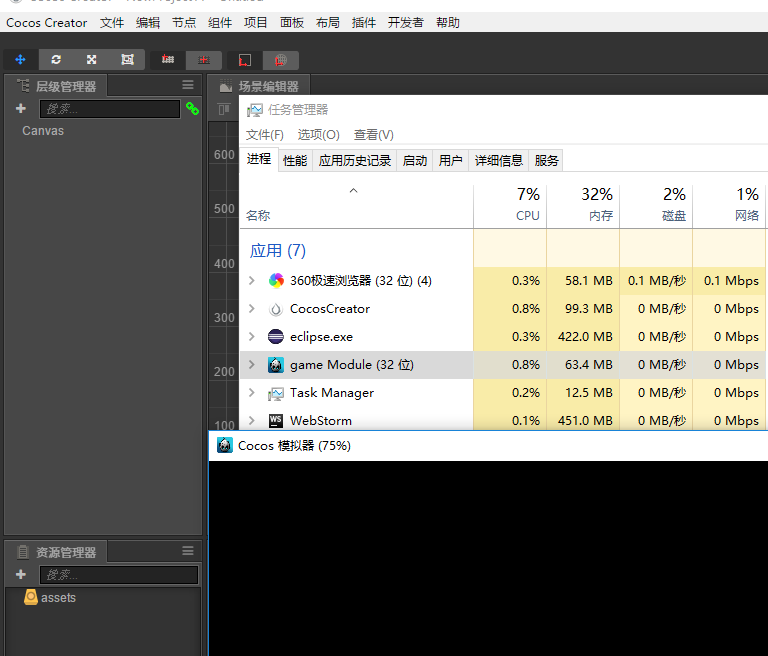Image resolution: width=768 pixels, height=656 pixels.
Task: Expand the eclipse.exe process row
Action: (252, 336)
